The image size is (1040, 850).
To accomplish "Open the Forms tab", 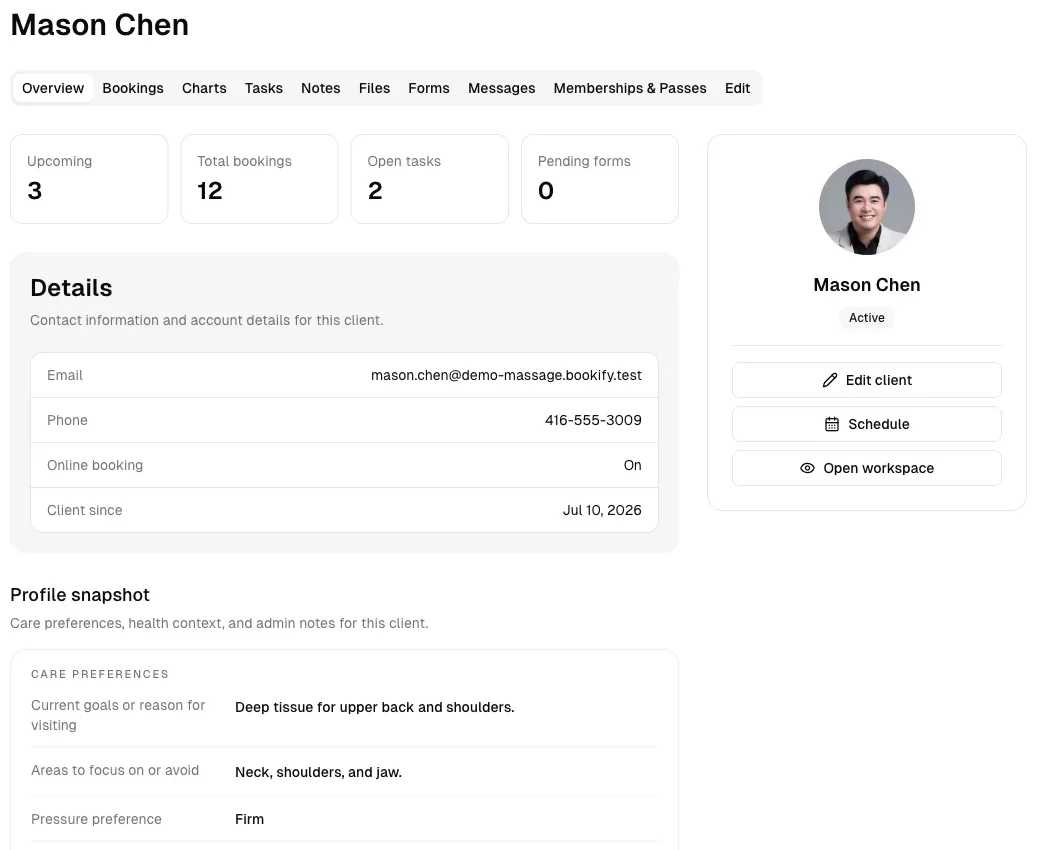I will [x=428, y=88].
